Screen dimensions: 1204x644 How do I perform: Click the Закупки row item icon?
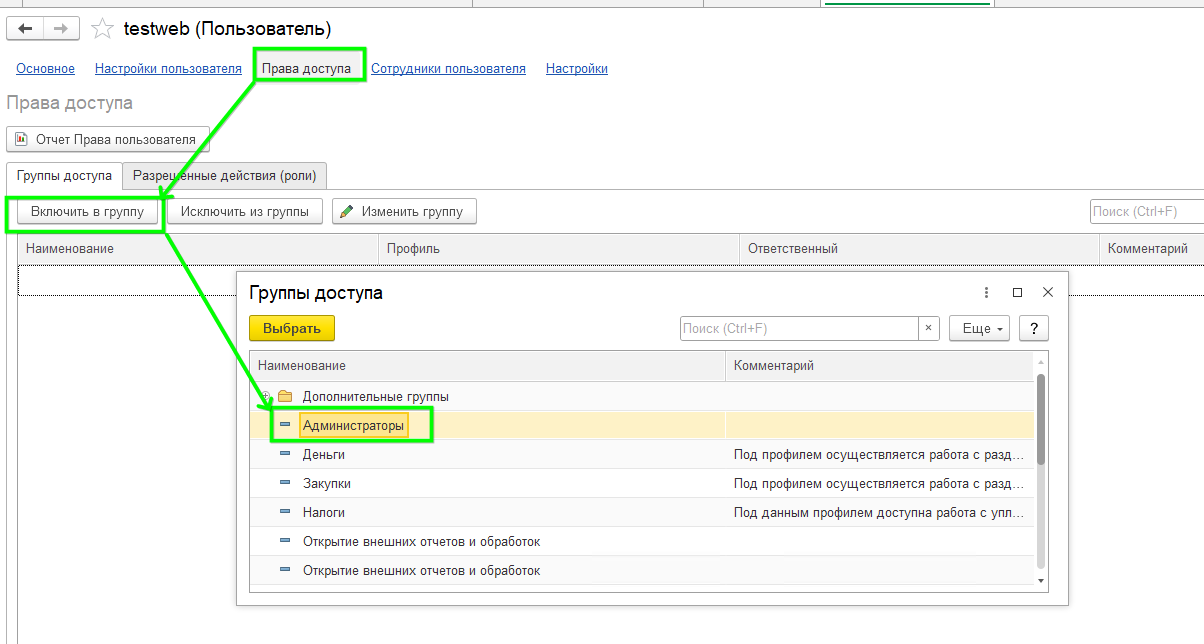[285, 483]
